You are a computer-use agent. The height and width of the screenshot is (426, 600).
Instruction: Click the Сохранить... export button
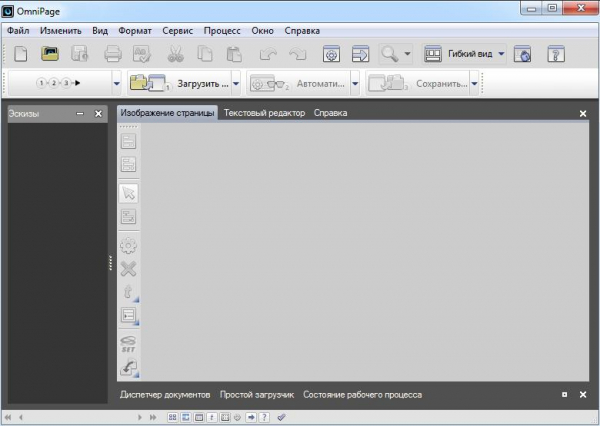point(417,83)
